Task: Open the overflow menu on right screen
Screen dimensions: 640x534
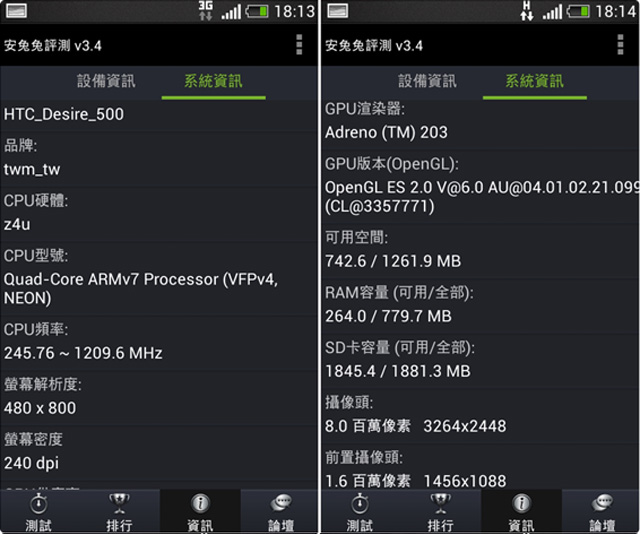Action: [x=620, y=44]
